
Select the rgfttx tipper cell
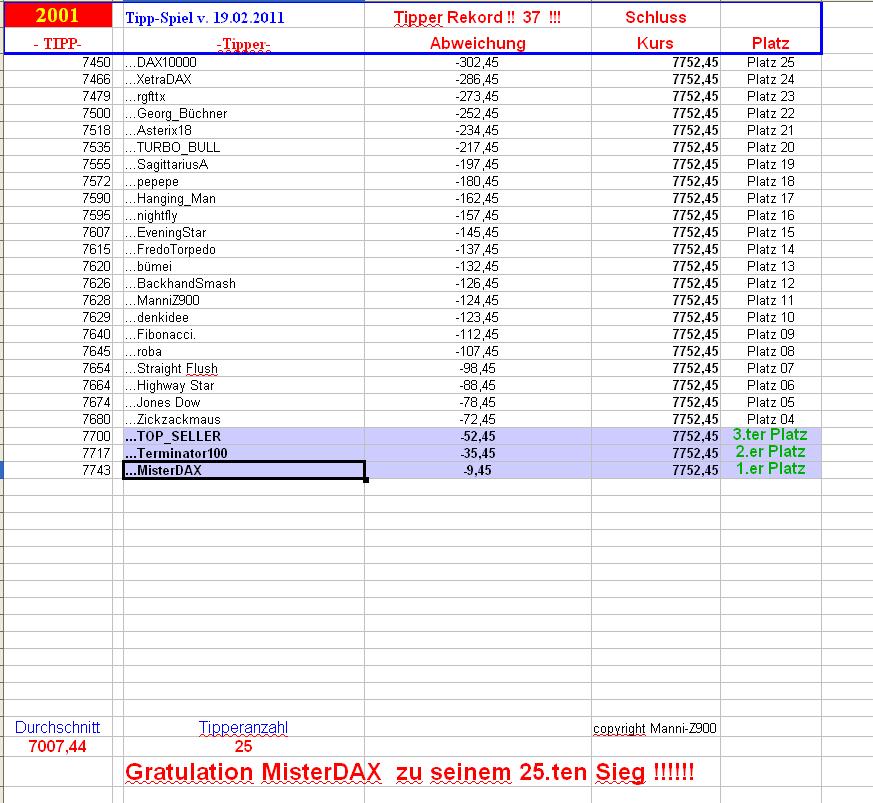point(243,96)
